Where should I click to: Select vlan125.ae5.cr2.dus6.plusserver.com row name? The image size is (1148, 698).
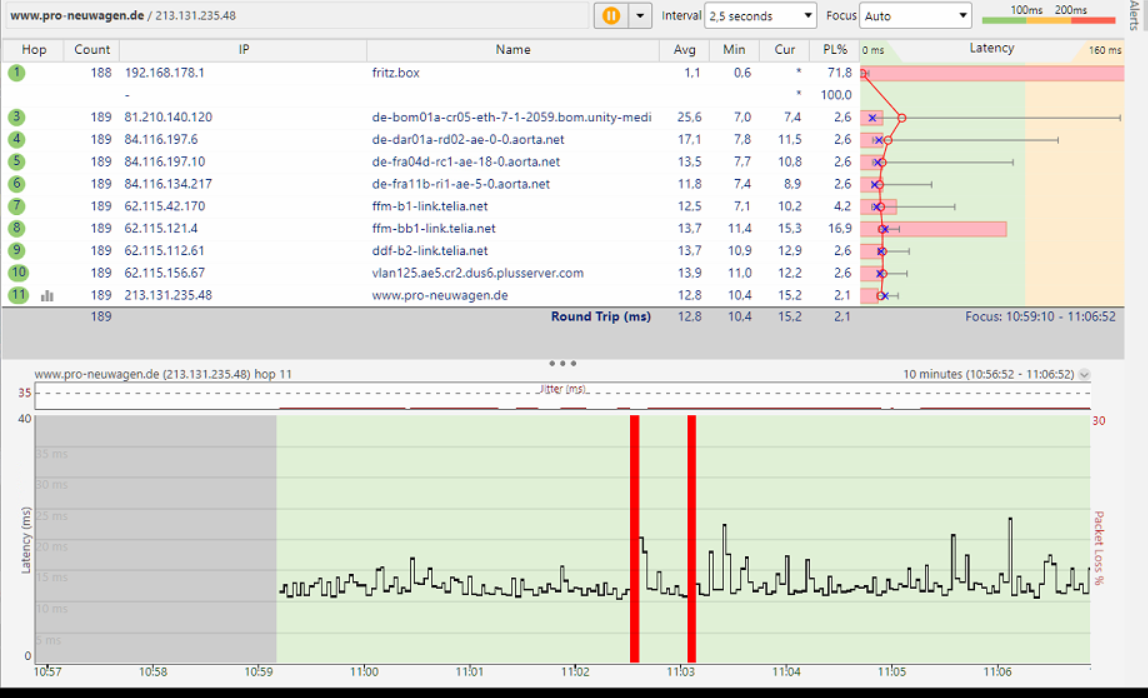point(477,272)
